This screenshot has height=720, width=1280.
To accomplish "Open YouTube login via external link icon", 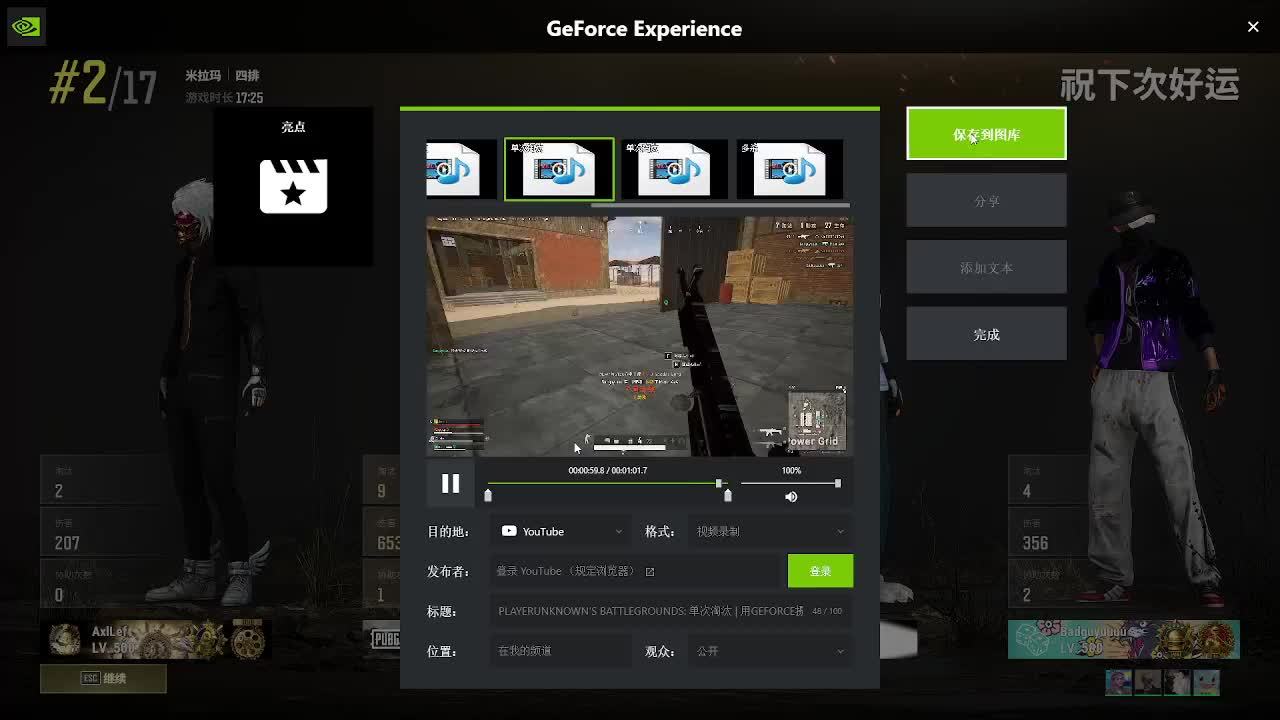I will point(650,572).
